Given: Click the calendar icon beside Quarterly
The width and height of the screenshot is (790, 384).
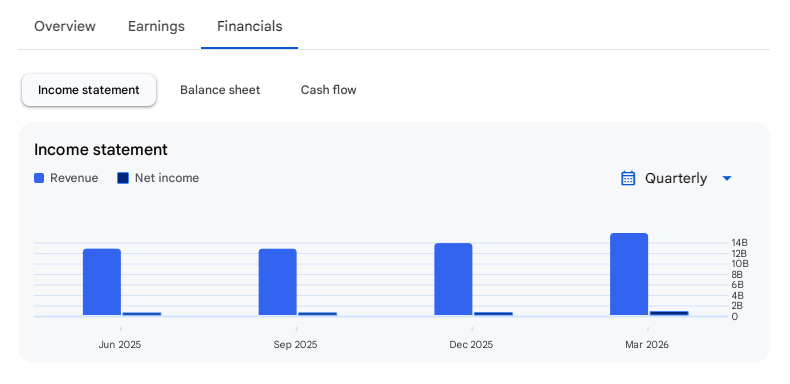Looking at the screenshot, I should (628, 178).
